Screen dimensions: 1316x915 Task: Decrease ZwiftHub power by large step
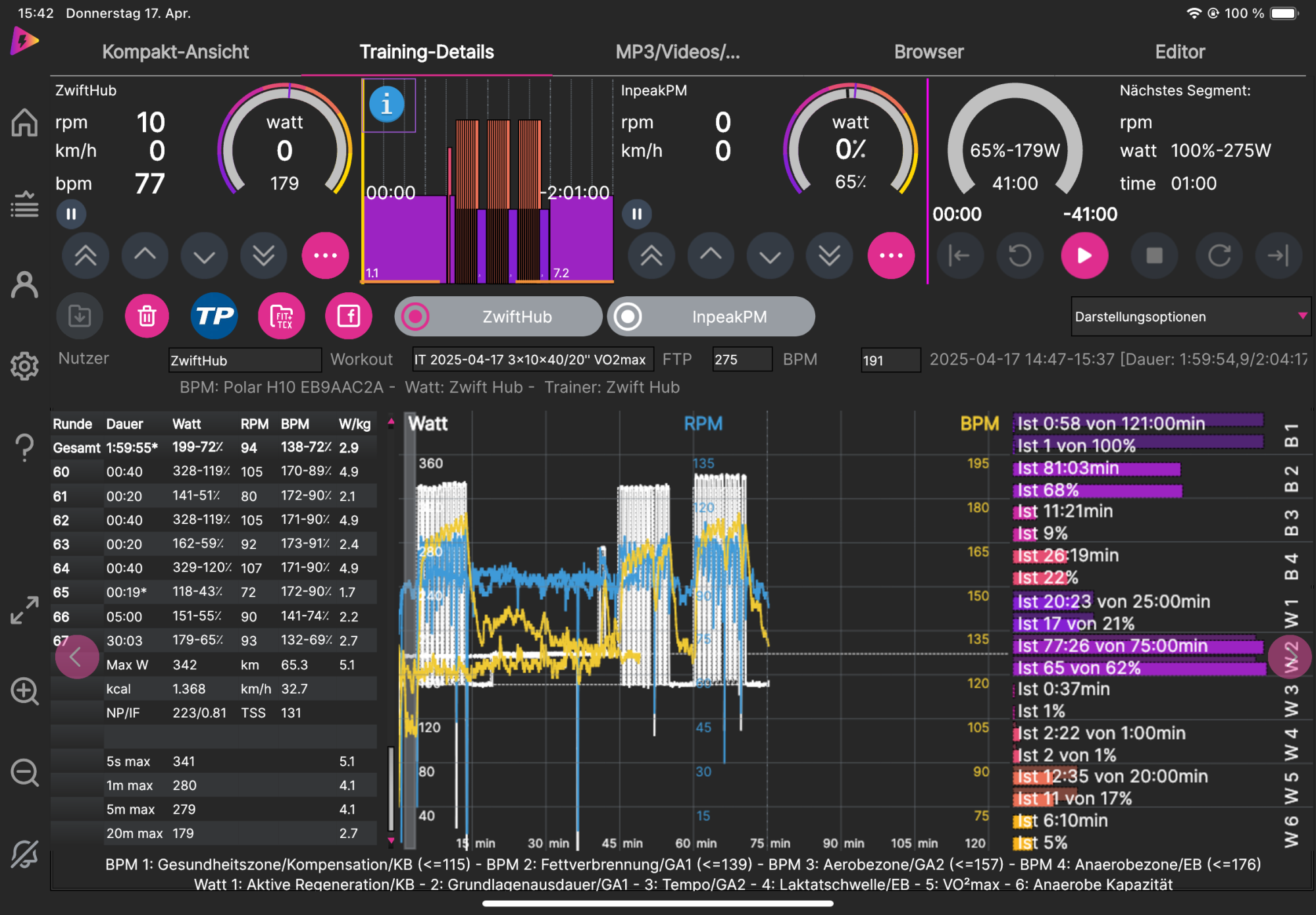click(x=264, y=255)
